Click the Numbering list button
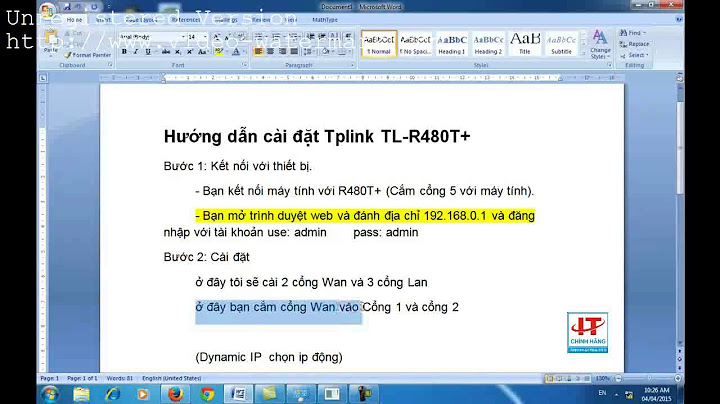Viewport: 720px width, 404px height. click(276, 37)
